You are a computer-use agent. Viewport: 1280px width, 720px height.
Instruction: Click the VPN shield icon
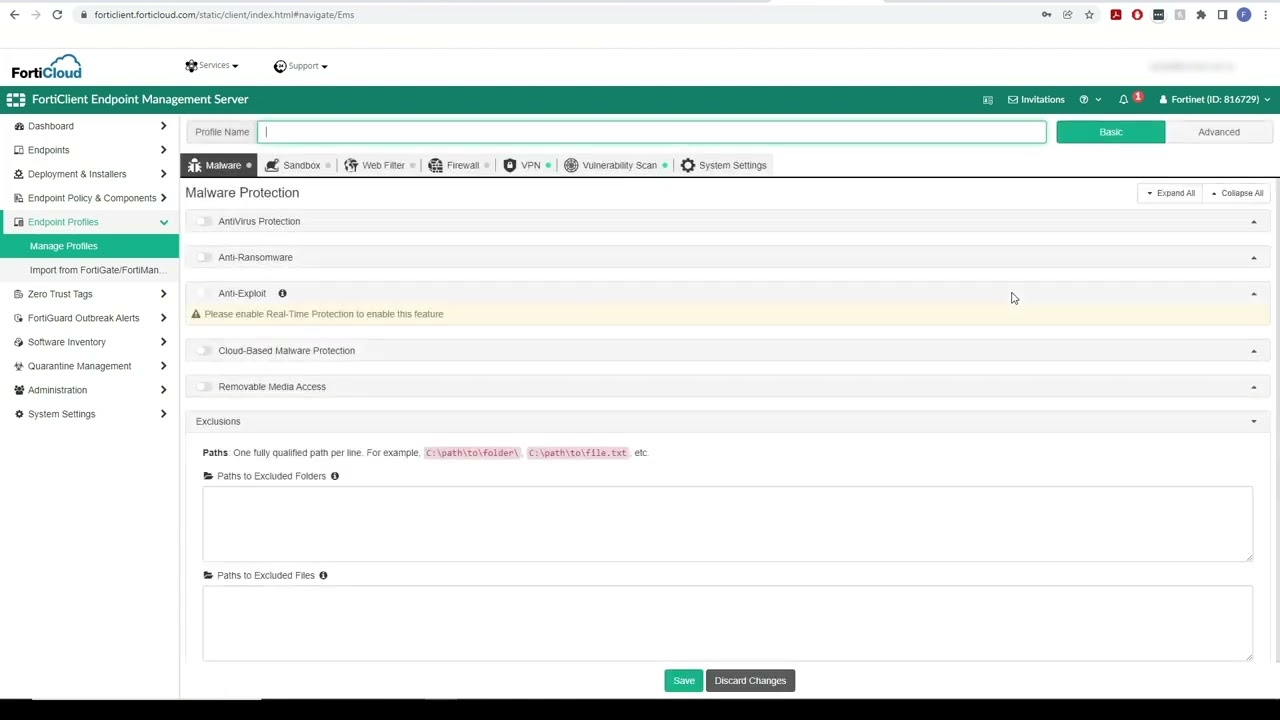tap(510, 165)
